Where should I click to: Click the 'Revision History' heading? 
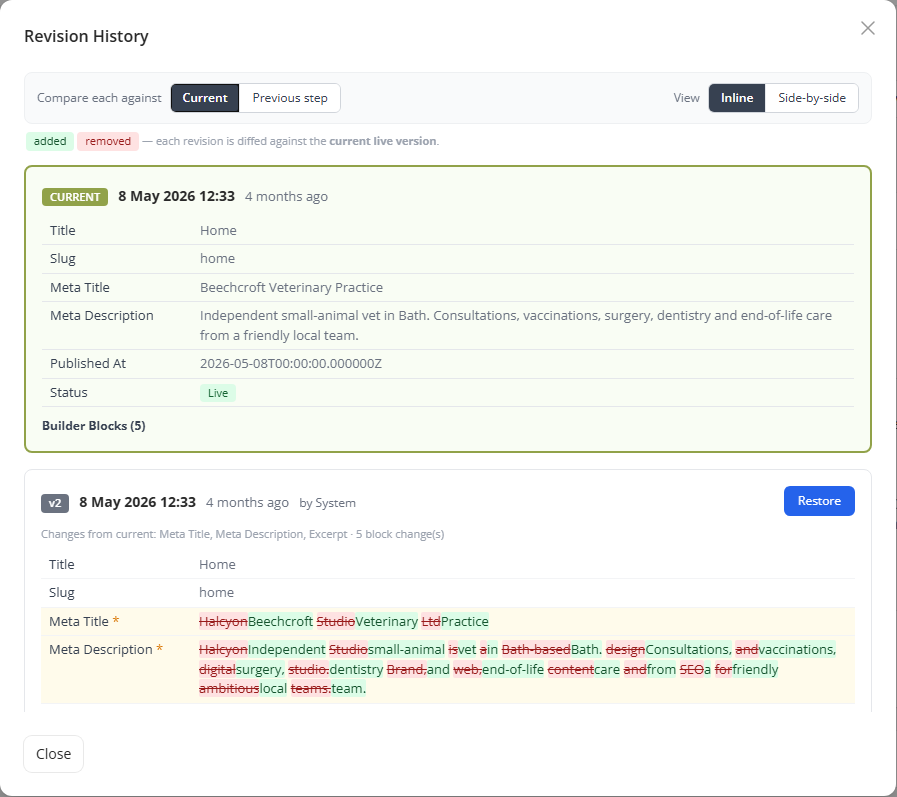pos(86,36)
